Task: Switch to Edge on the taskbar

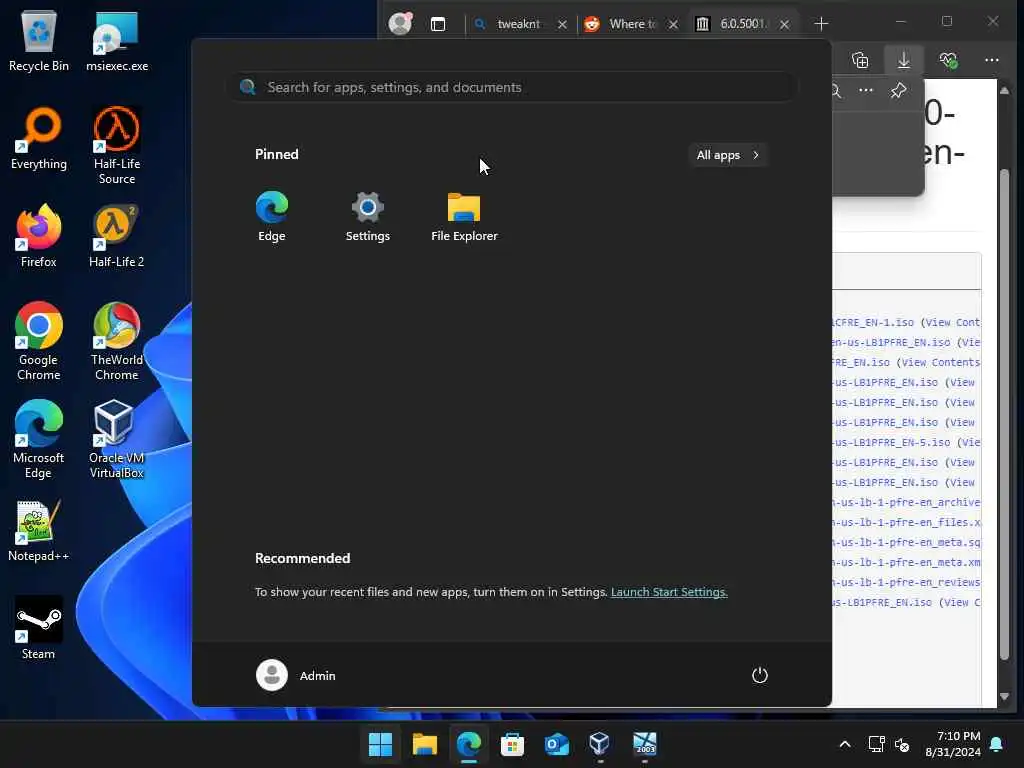Action: pos(469,744)
